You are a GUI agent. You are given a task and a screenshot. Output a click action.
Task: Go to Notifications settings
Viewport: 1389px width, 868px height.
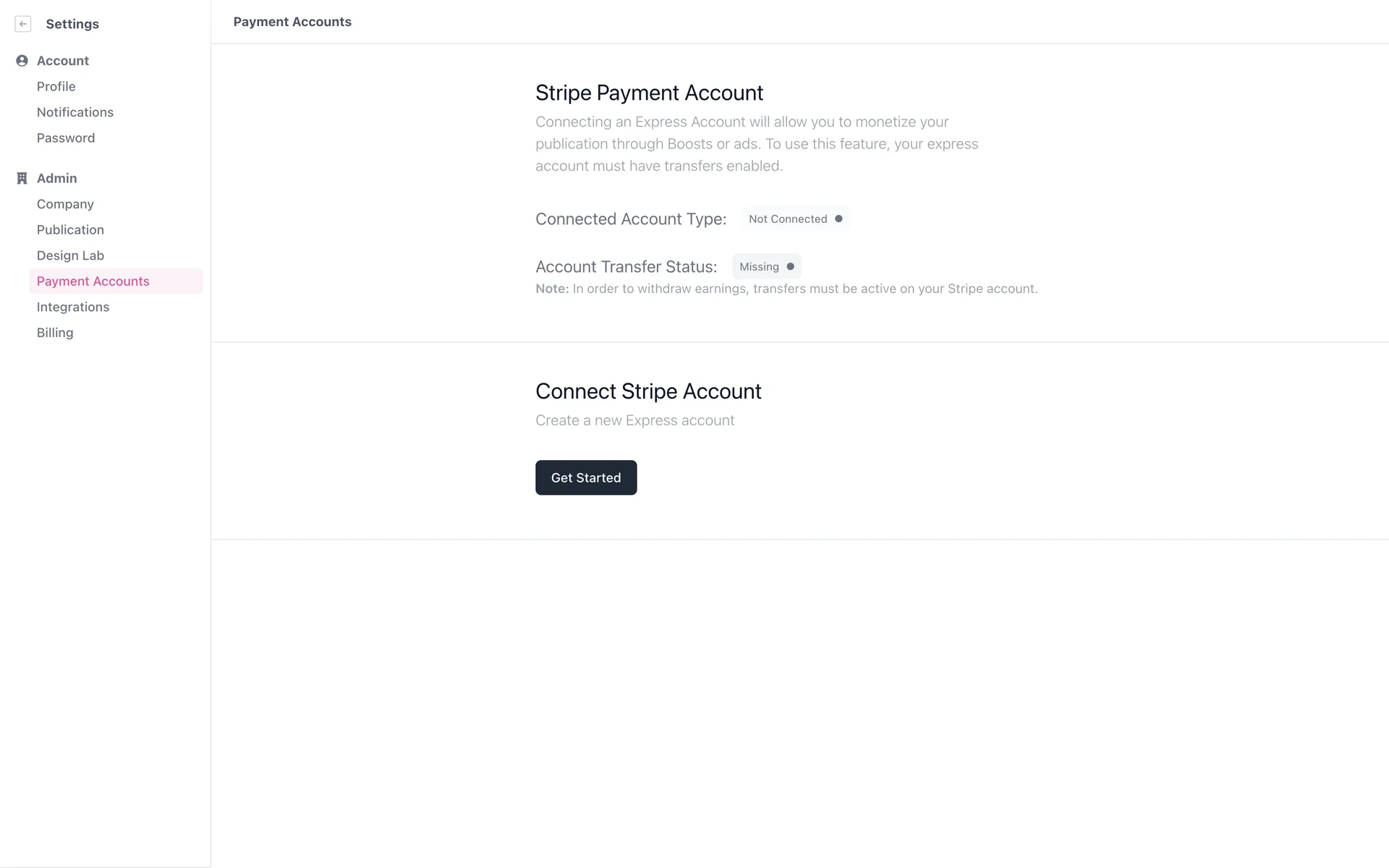point(75,112)
